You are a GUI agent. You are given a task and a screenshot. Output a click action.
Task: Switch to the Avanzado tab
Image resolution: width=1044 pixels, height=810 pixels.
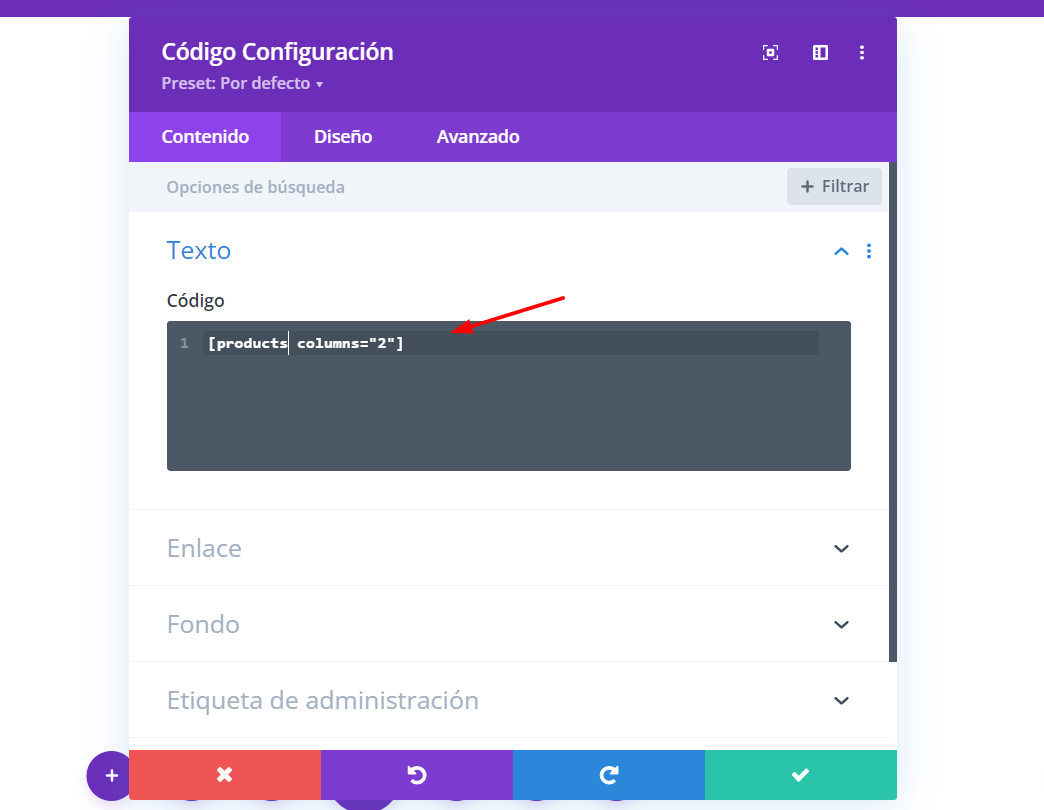(478, 136)
